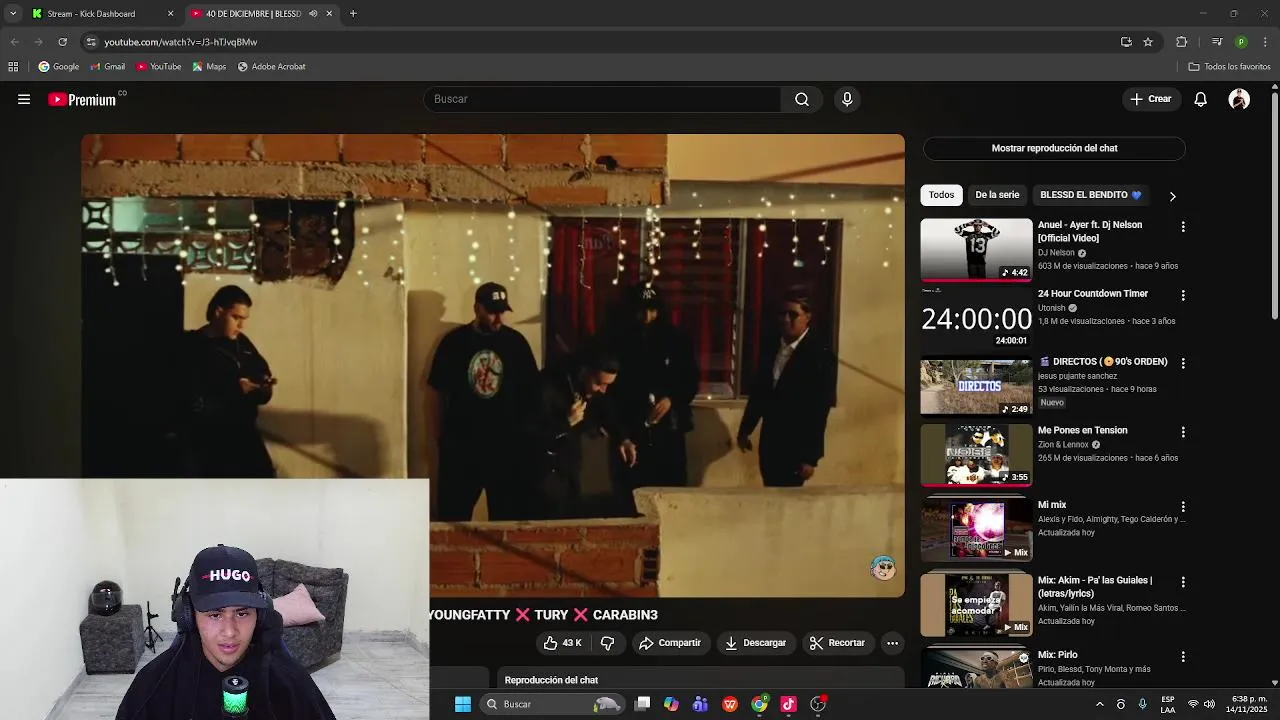This screenshot has width=1280, height=720.
Task: Open options menu for Mi mix
Action: (1183, 507)
